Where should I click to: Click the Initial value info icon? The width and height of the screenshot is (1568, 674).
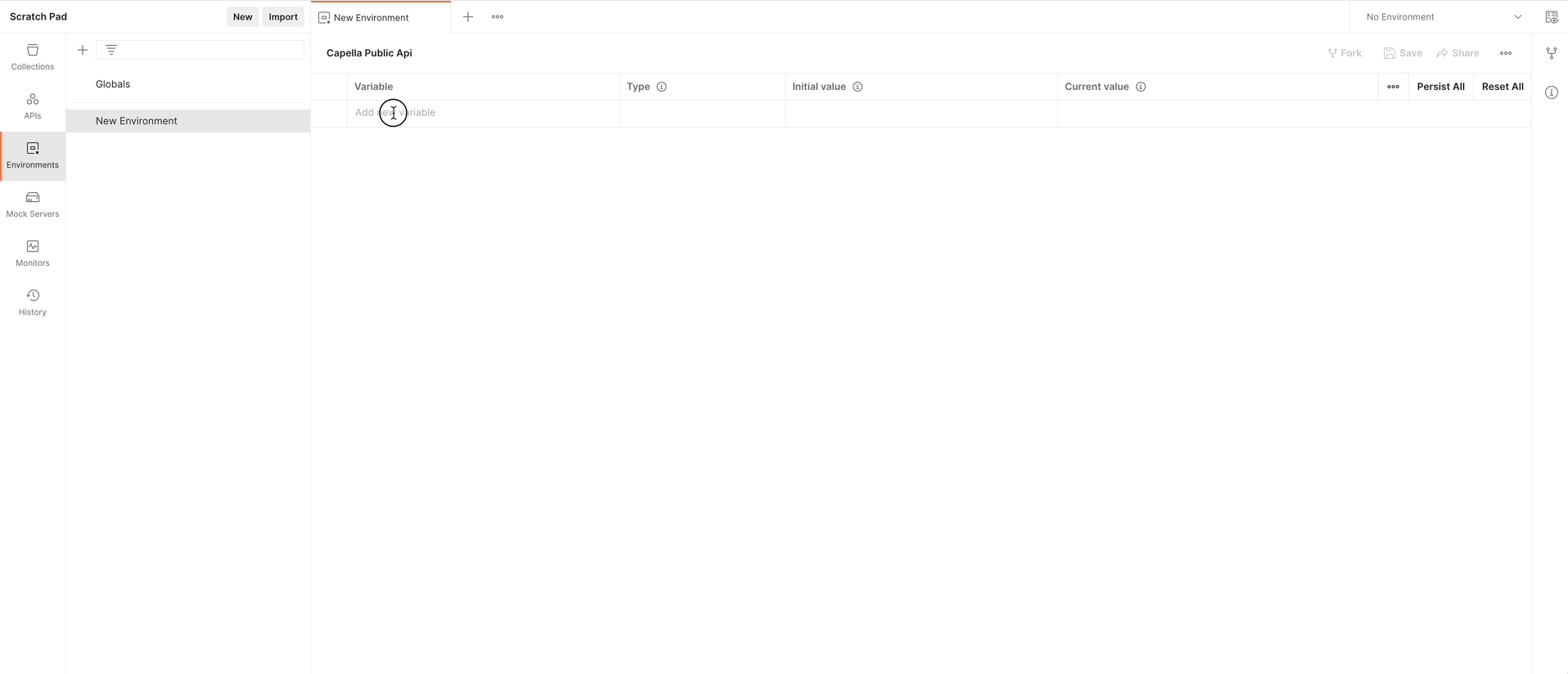(858, 87)
